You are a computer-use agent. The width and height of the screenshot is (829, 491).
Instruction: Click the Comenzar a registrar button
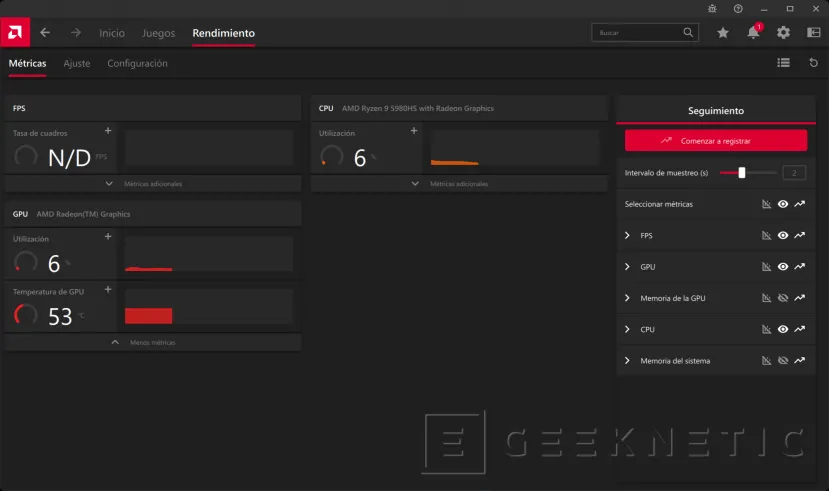(x=715, y=141)
